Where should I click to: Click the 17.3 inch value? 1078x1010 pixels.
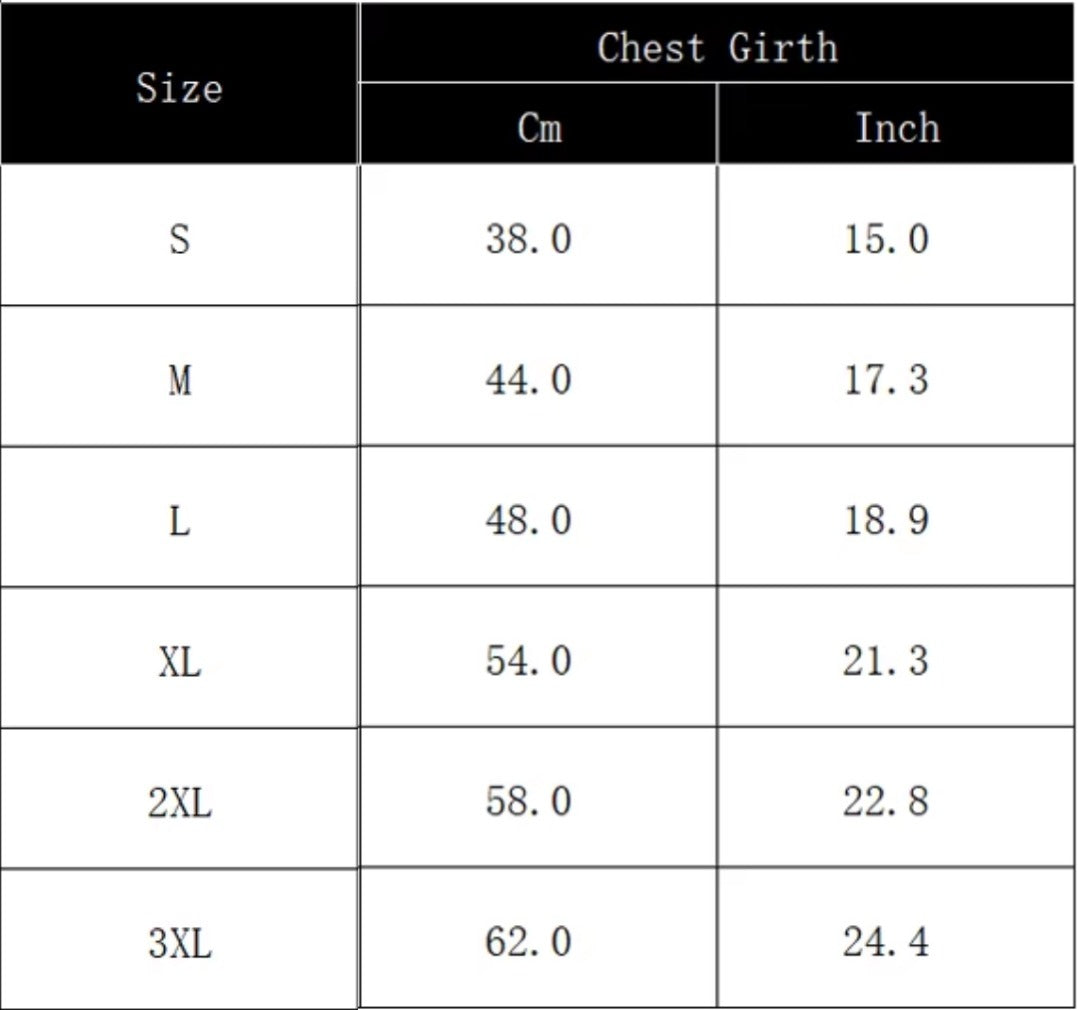[886, 380]
